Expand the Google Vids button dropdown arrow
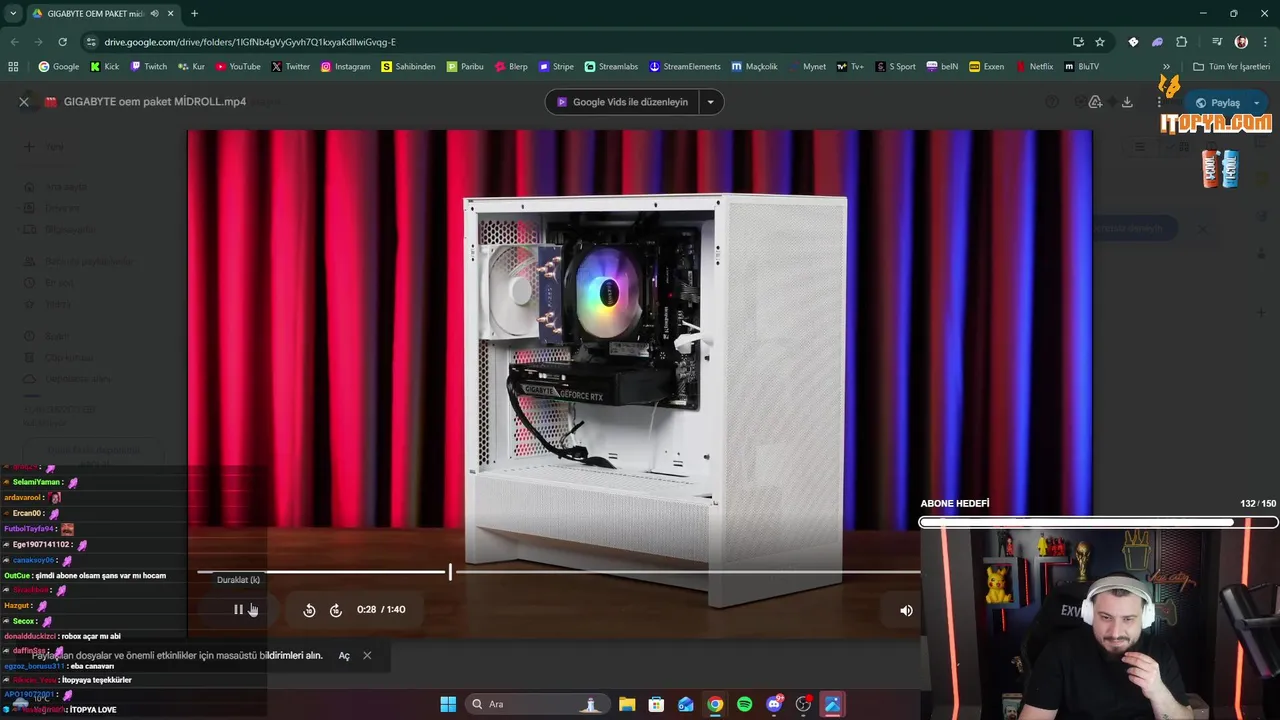 click(711, 102)
